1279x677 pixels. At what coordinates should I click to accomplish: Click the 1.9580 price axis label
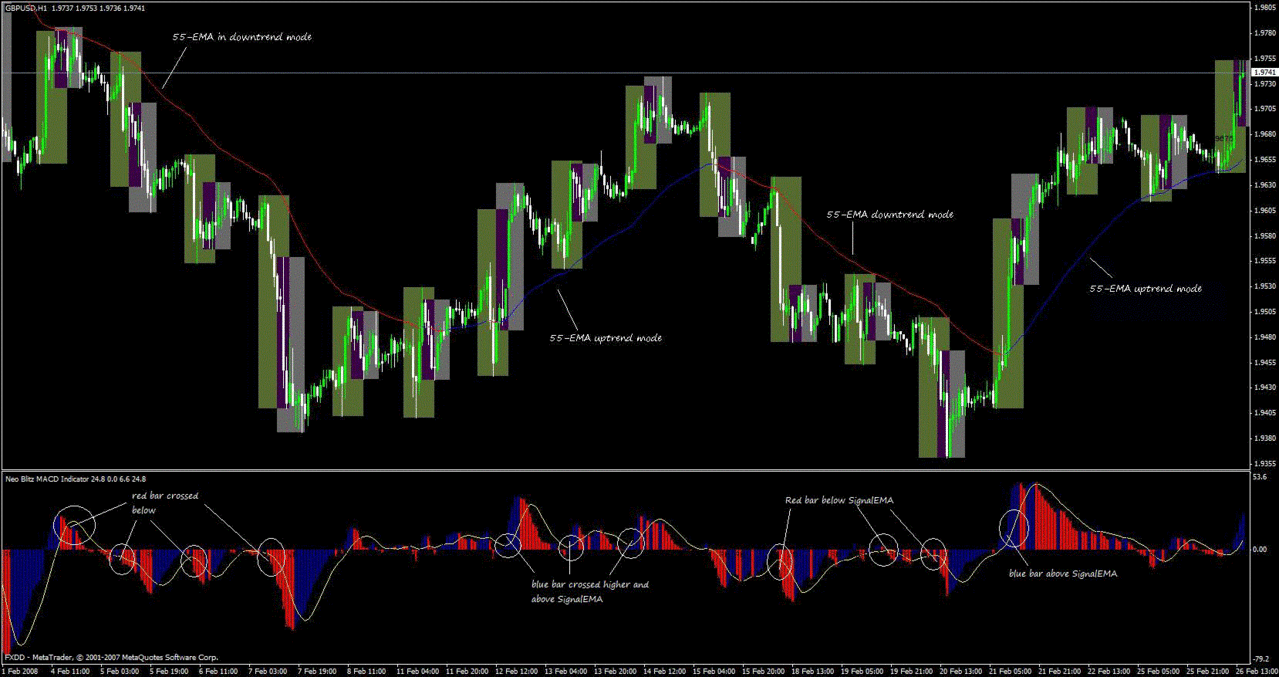1264,236
